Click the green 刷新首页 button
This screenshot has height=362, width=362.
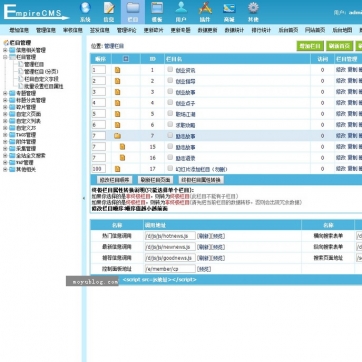point(339,46)
